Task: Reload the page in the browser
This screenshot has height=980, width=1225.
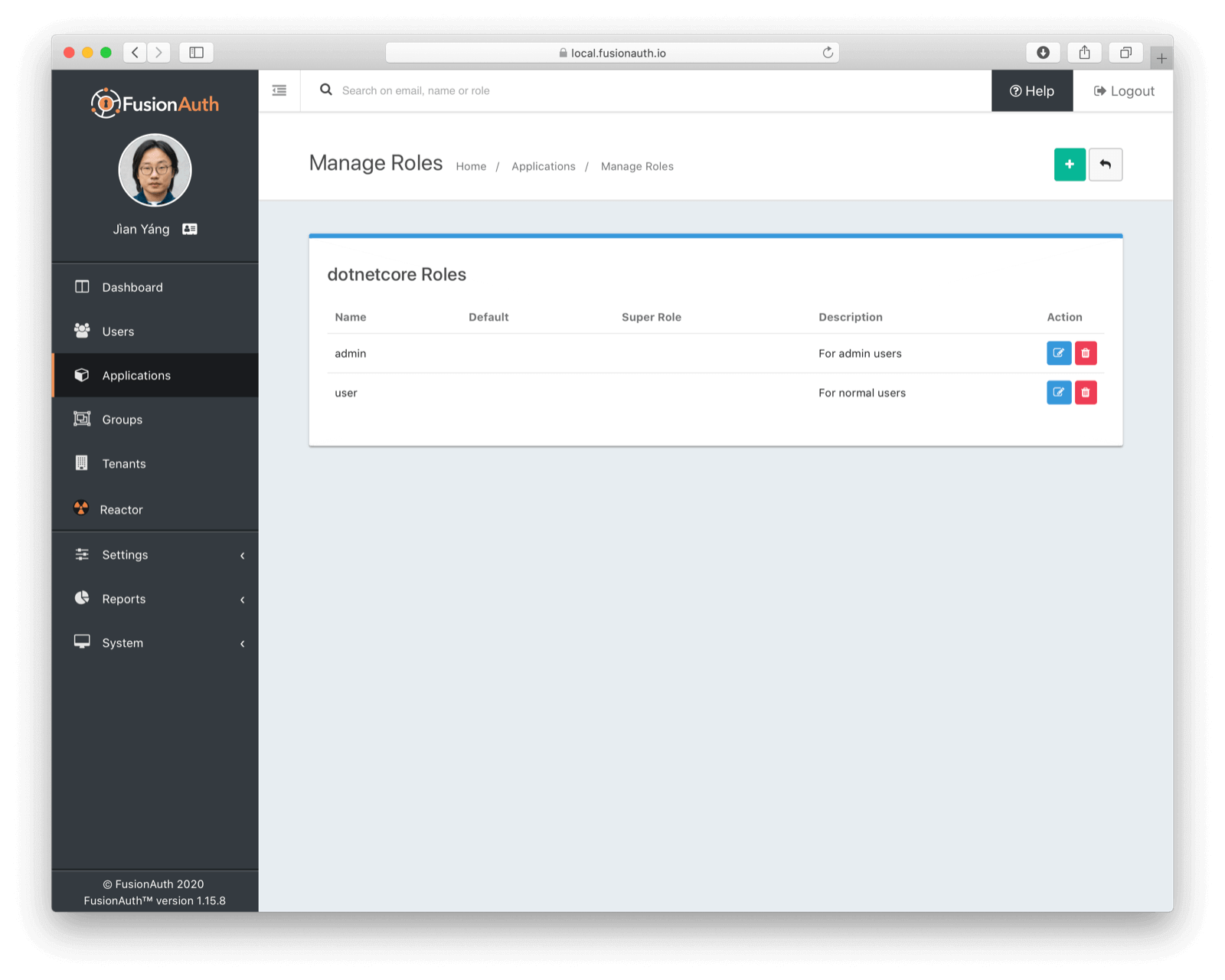Action: coord(828,52)
